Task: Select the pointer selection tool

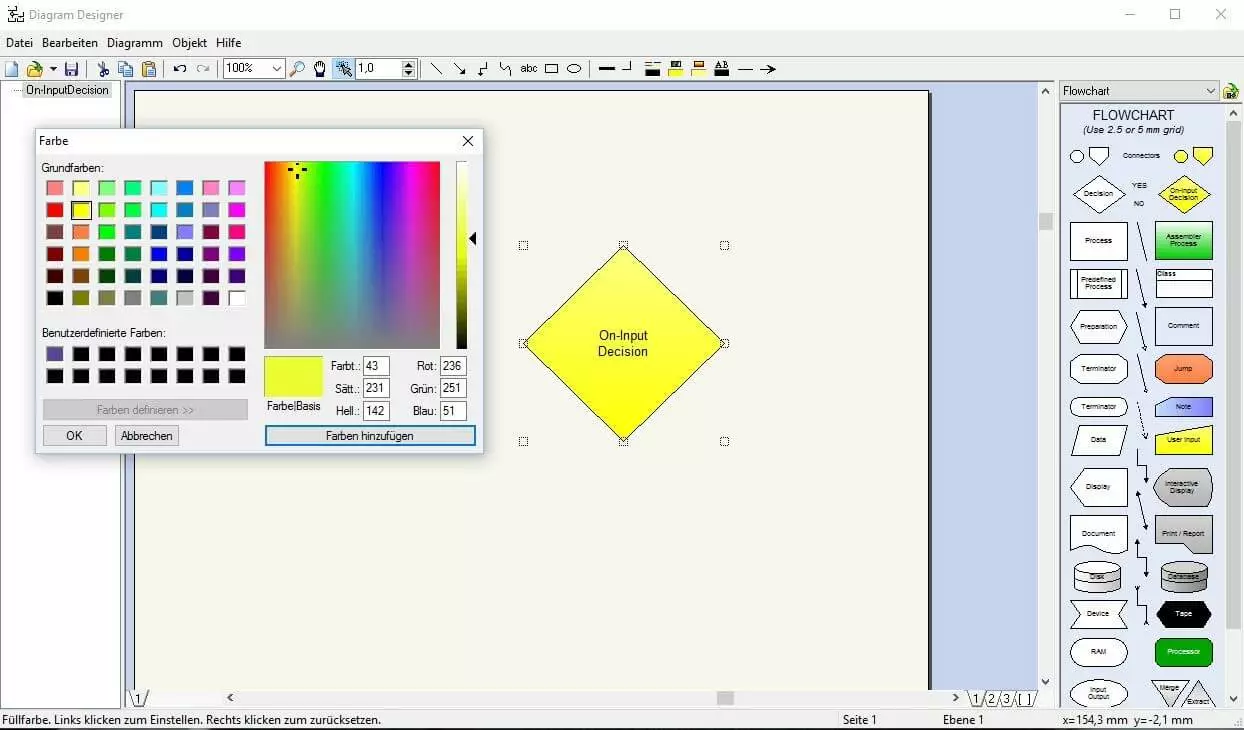Action: (343, 69)
